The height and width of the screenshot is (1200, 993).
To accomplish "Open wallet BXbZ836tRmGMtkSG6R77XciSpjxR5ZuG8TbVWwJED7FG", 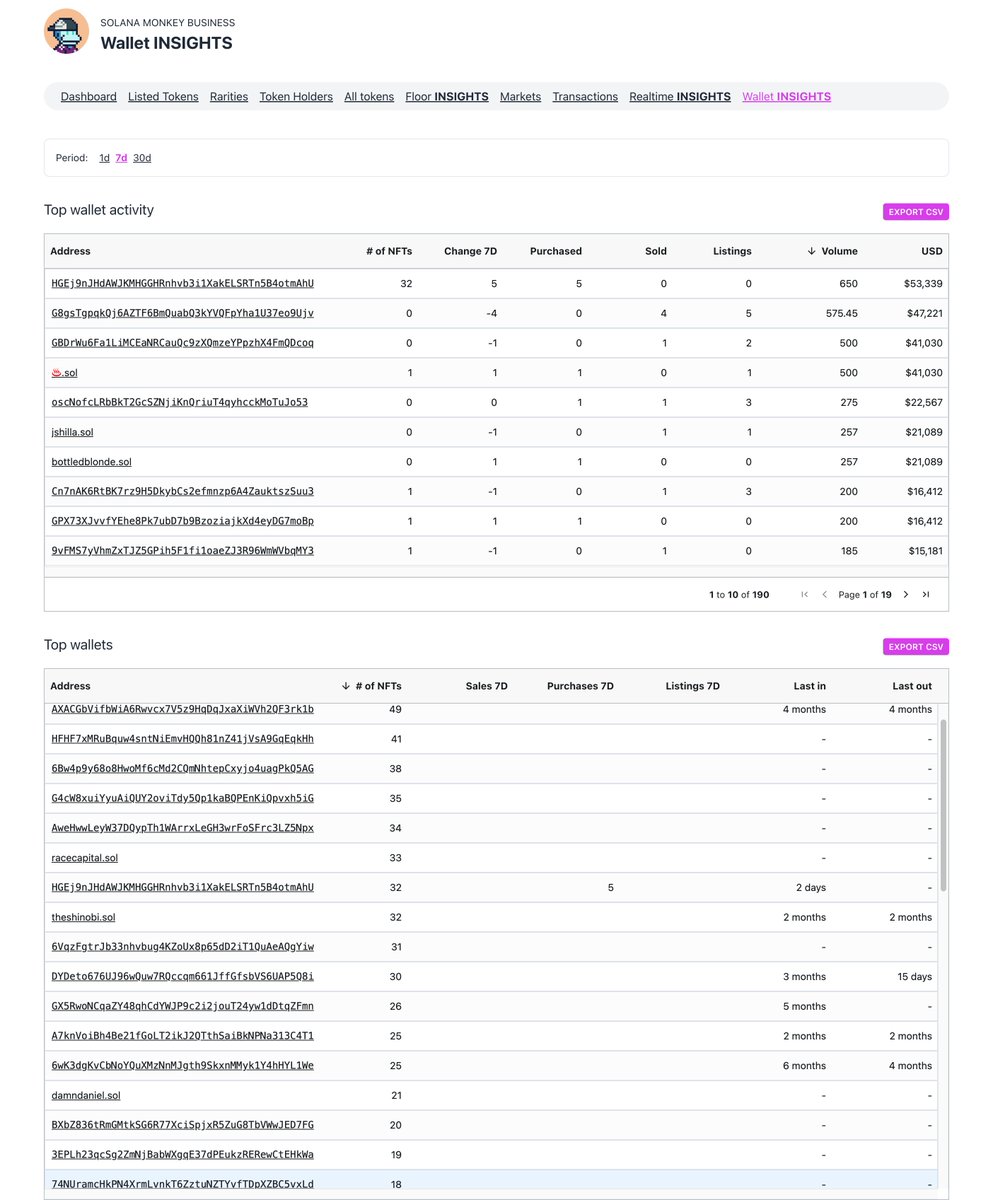I will point(183,1125).
